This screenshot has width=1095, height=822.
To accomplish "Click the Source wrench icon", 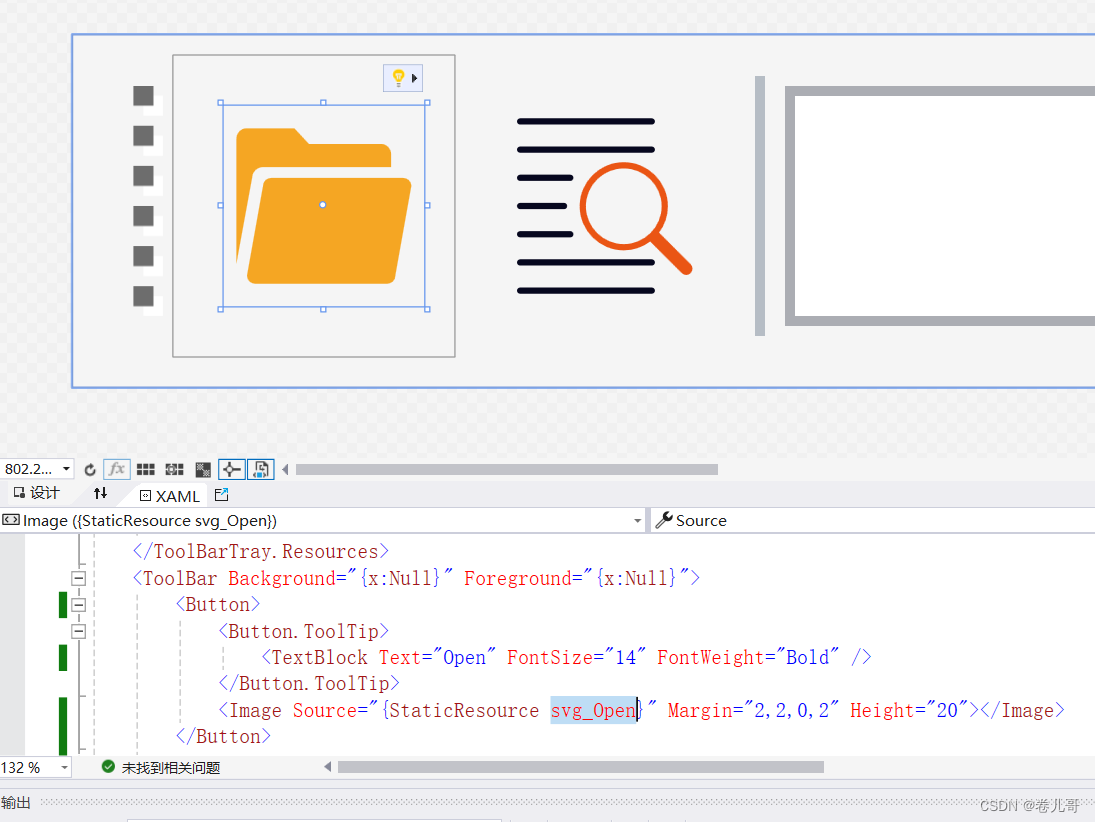I will coord(662,520).
